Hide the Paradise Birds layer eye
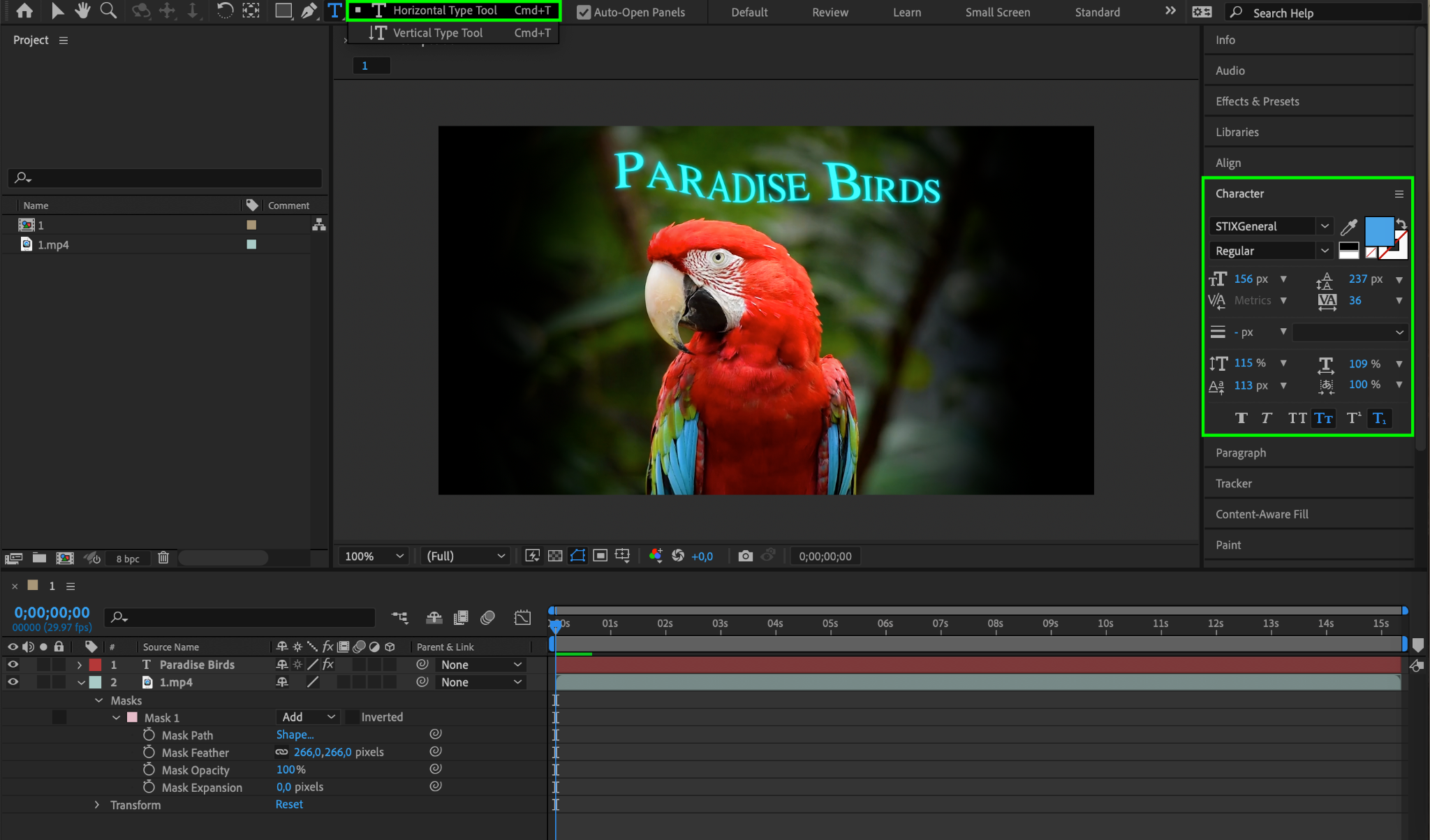The height and width of the screenshot is (840, 1430). [x=13, y=665]
